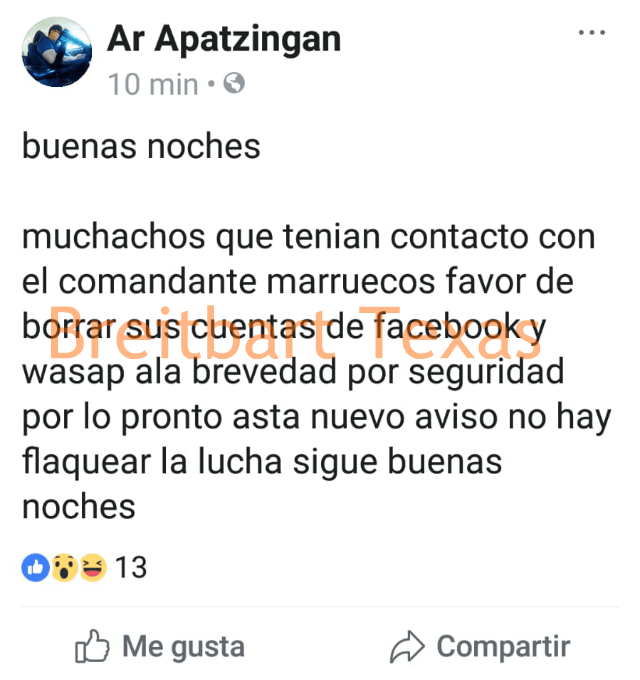Click the globe public privacy icon
640x680 pixels.
[x=234, y=83]
